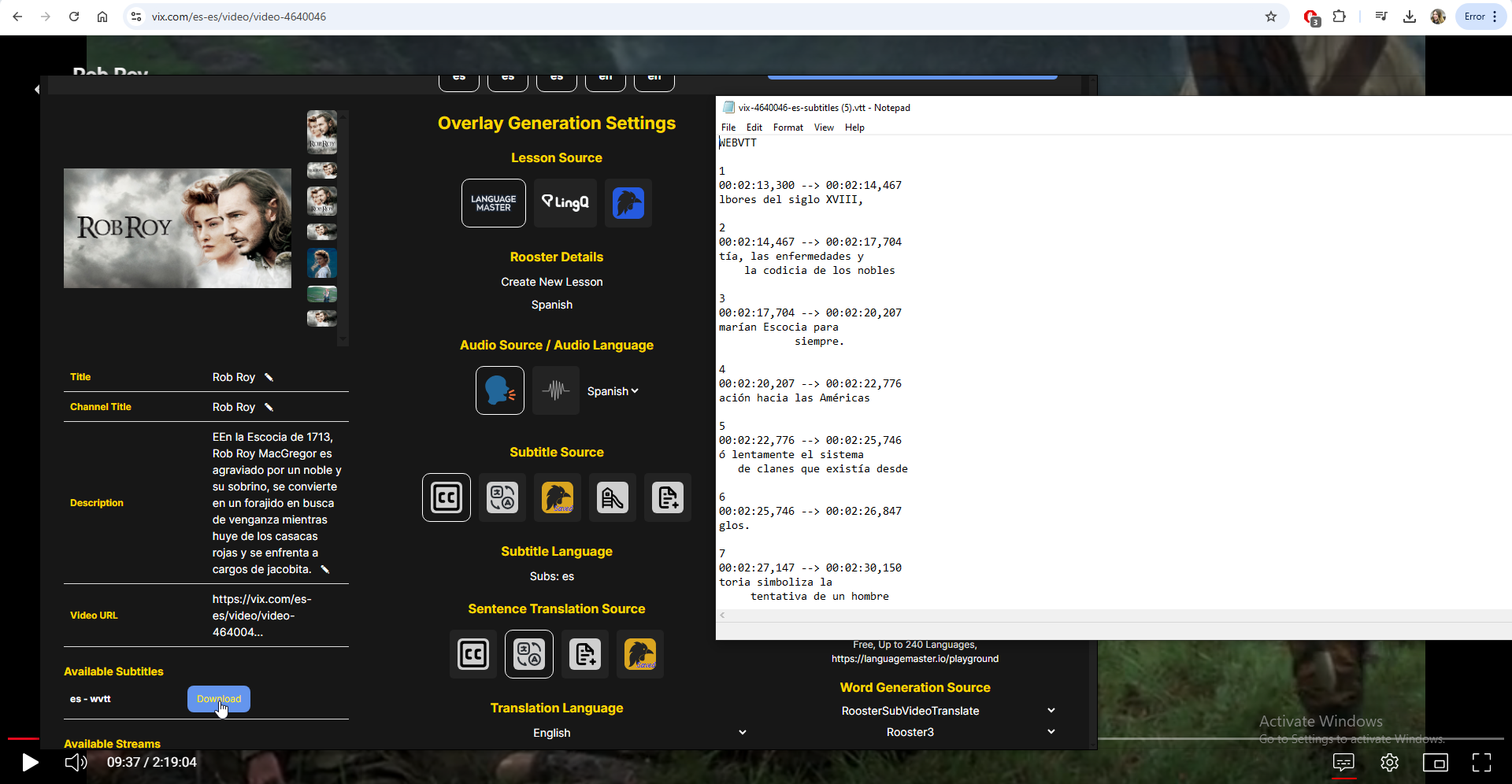Choose LingQ as the lesson source

click(x=565, y=203)
